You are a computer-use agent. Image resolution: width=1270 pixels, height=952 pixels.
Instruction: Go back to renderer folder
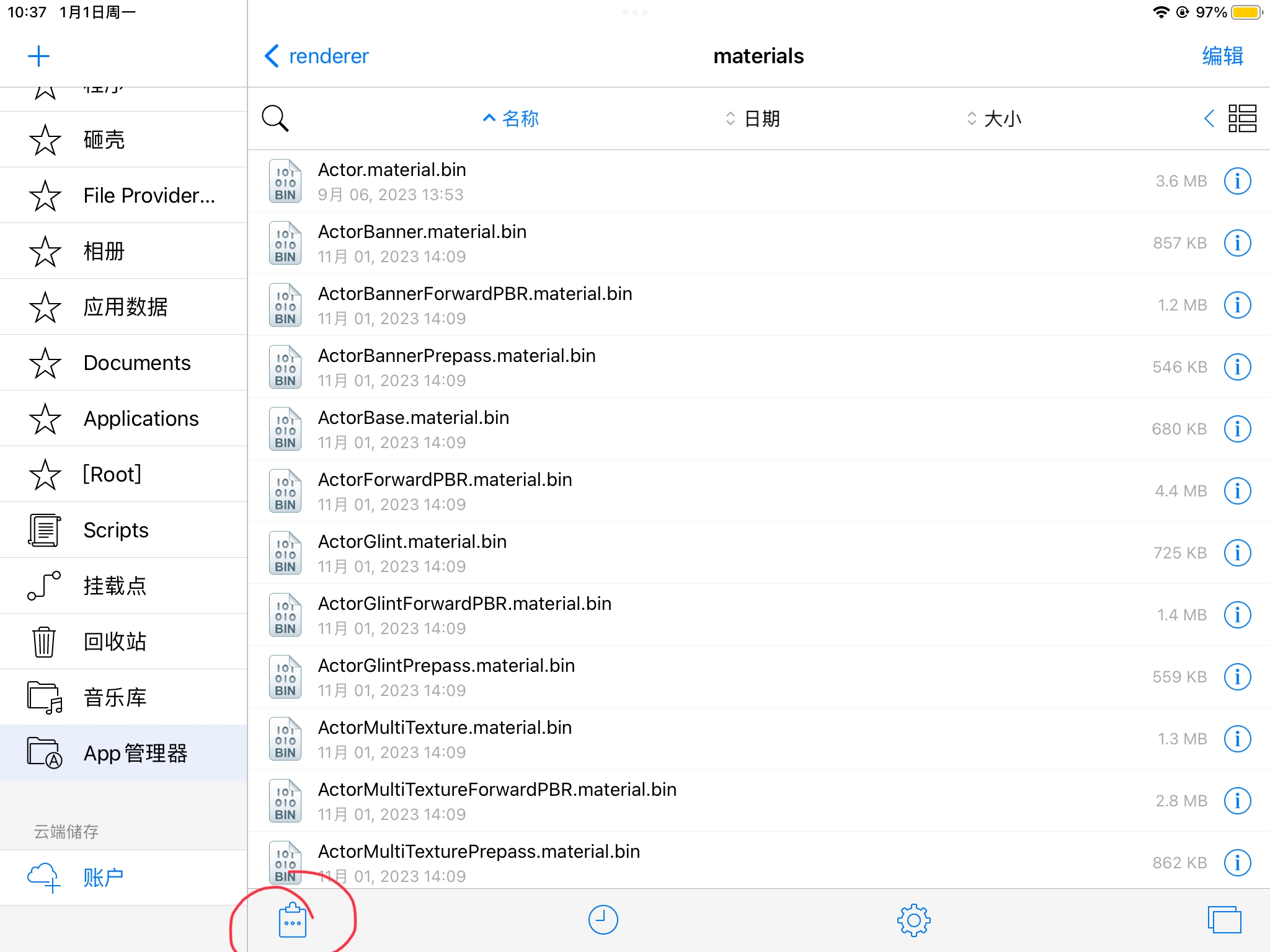[x=317, y=56]
